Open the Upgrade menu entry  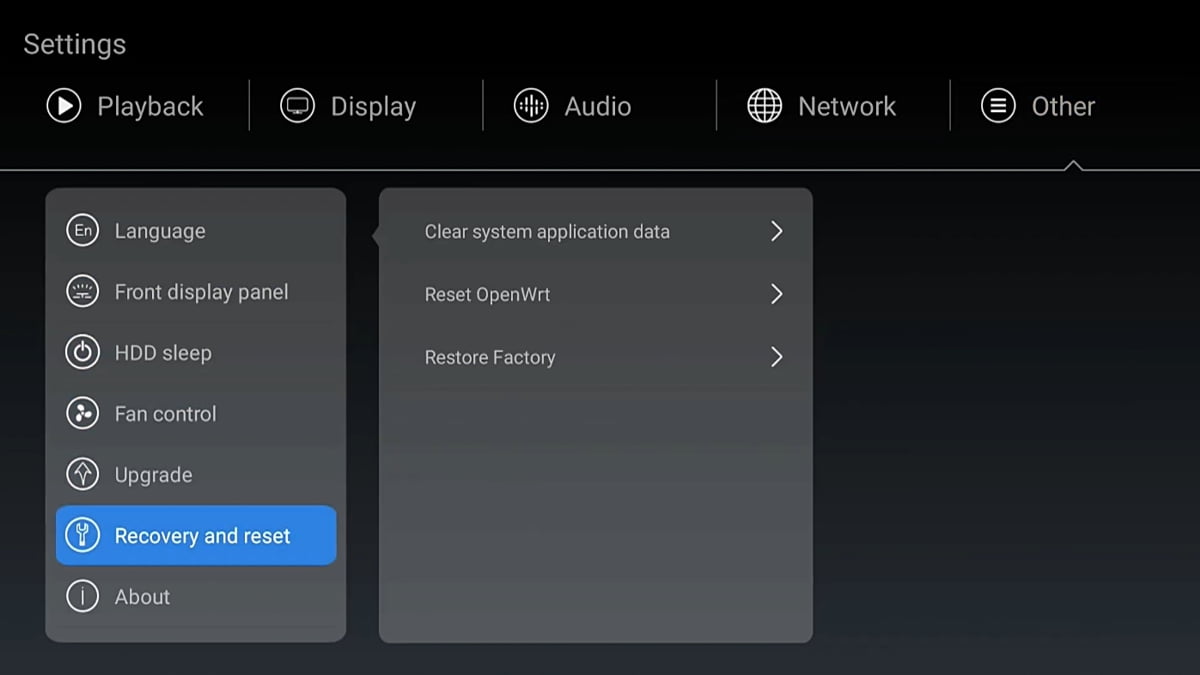click(196, 475)
